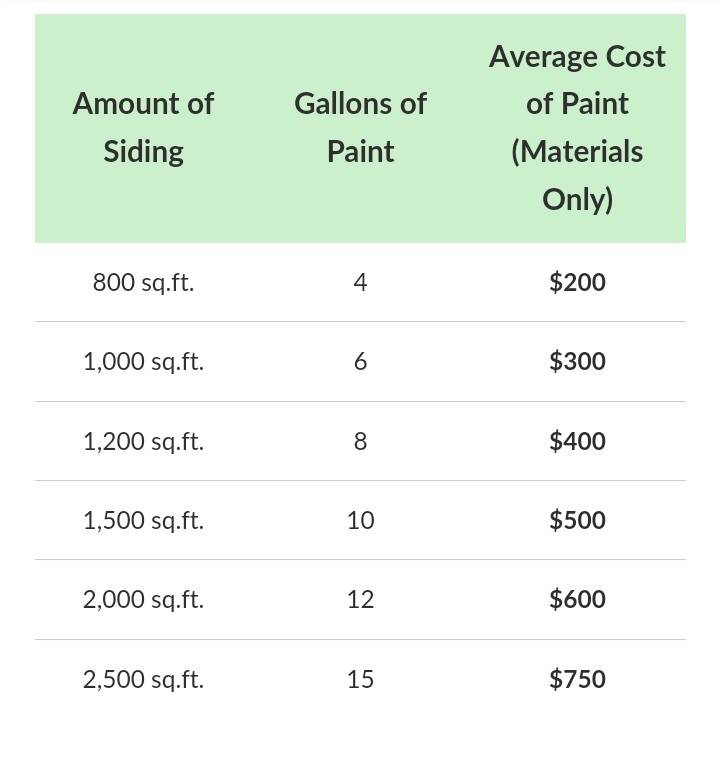Click the 'Amount of Siding' column header
The image size is (720, 778).
pos(143,127)
